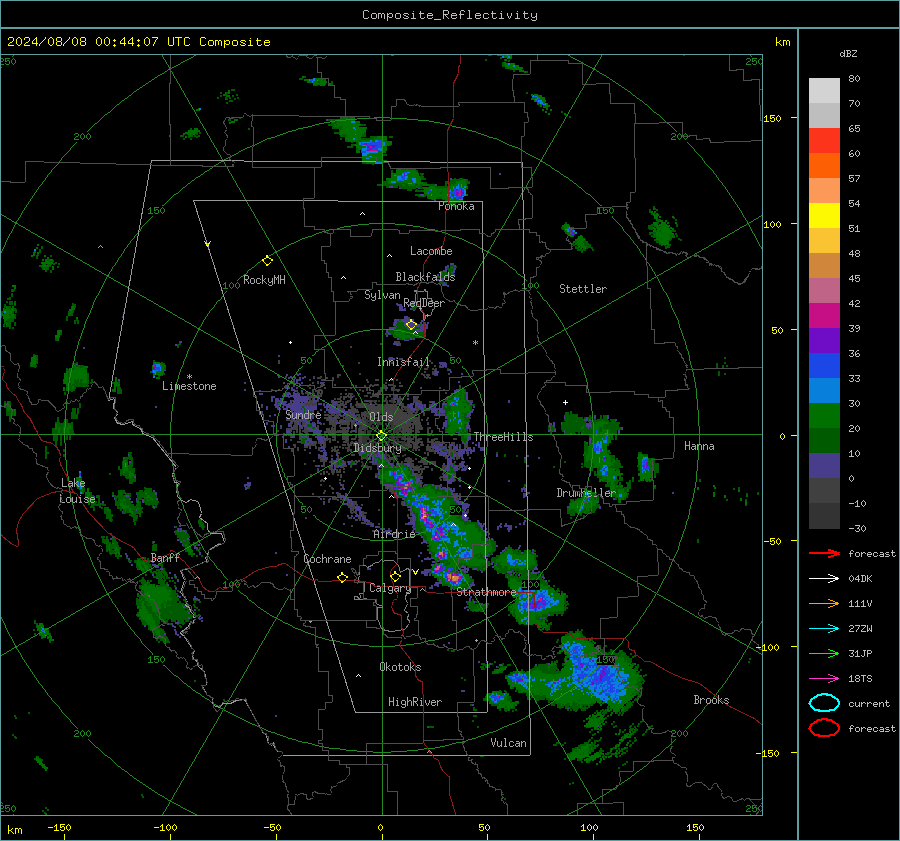Pick the light gray 70-80 dBZ swatch
This screenshot has width=900, height=841.
pos(824,90)
